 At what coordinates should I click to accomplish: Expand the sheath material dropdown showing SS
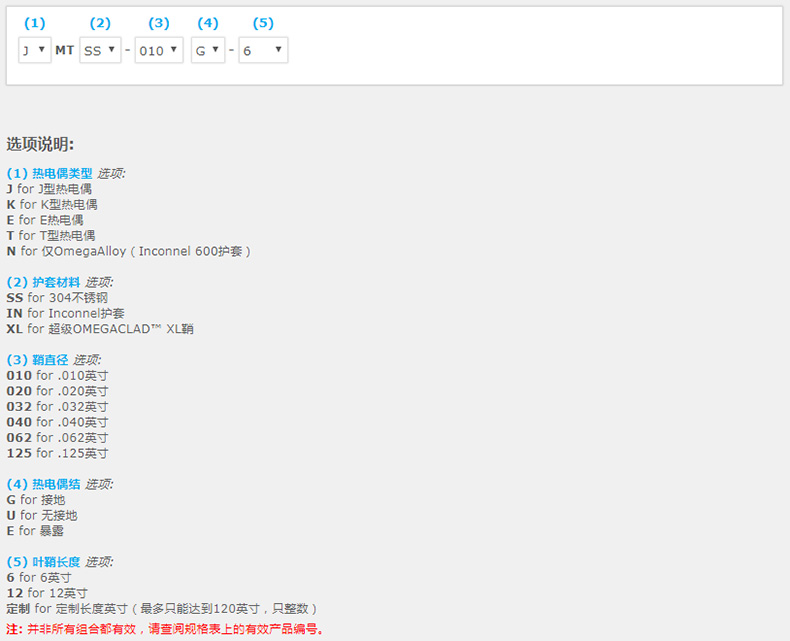pos(100,50)
